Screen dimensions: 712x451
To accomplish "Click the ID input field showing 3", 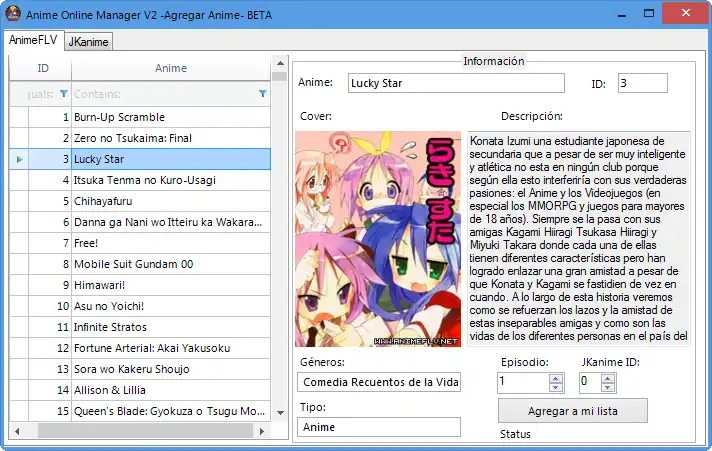I will tap(643, 83).
